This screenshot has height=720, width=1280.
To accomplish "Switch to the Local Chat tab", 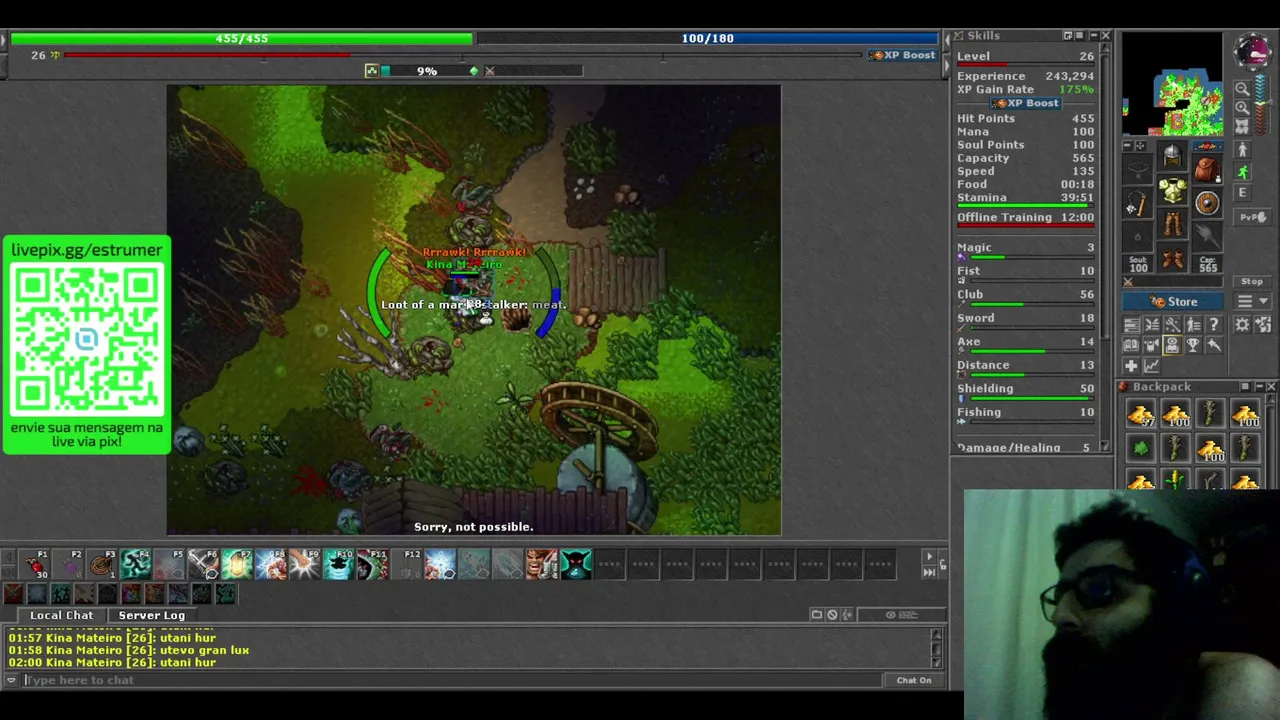I will tap(61, 615).
